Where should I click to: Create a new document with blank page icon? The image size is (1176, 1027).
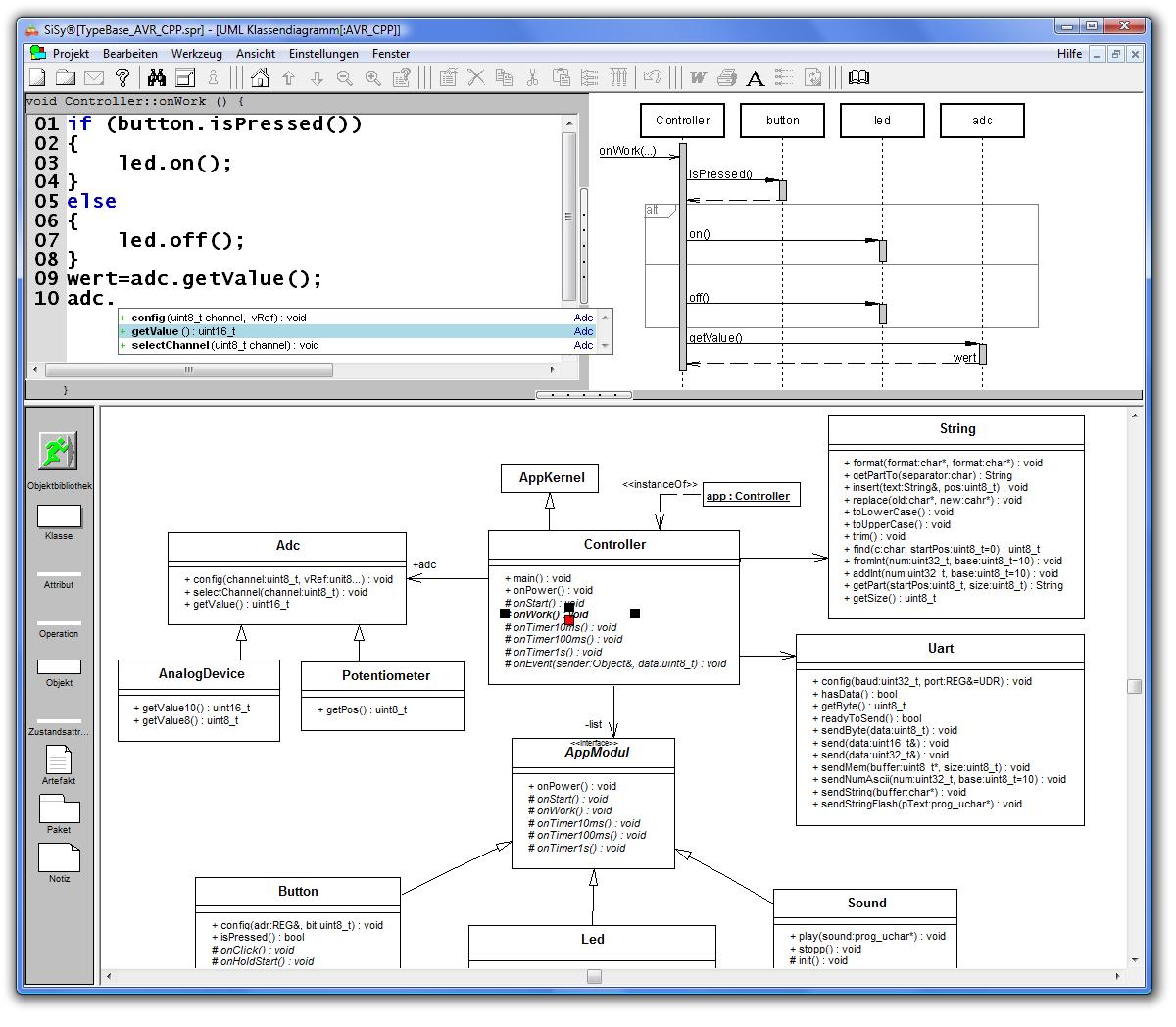(x=37, y=77)
